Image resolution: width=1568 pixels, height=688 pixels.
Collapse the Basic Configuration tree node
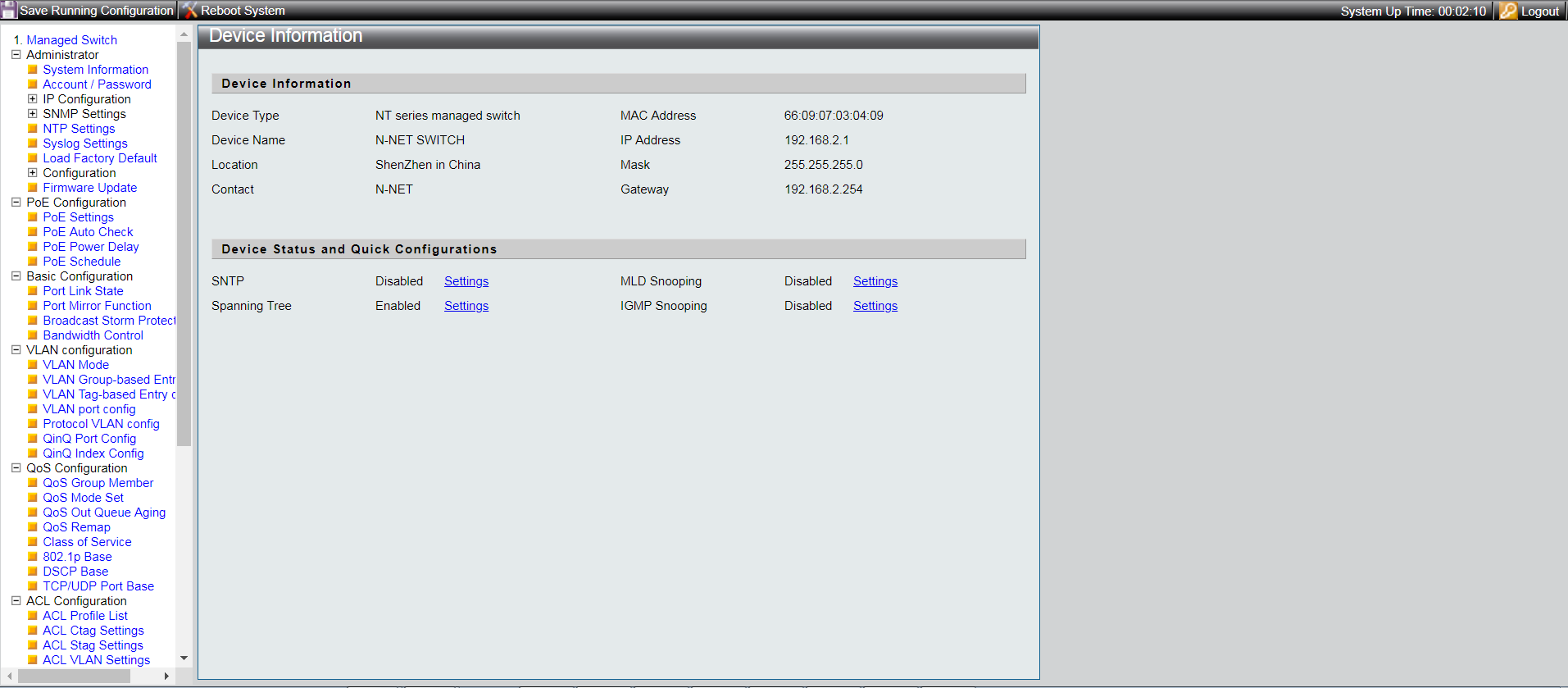[x=16, y=276]
